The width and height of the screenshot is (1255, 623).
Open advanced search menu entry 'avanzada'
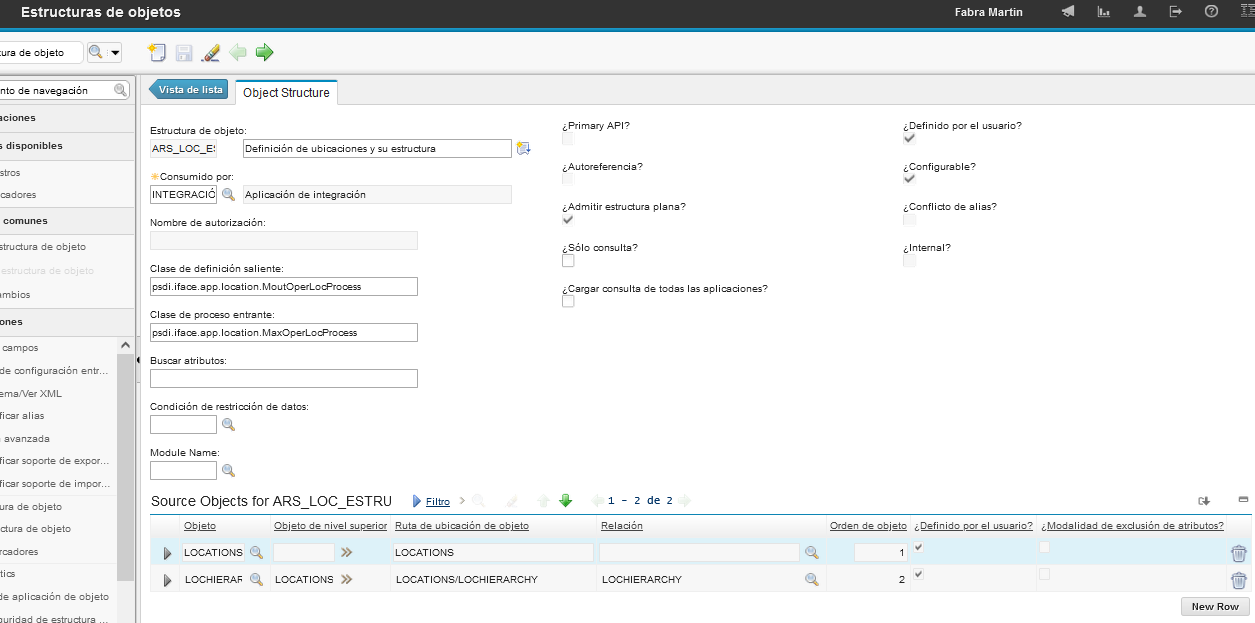click(x=25, y=438)
